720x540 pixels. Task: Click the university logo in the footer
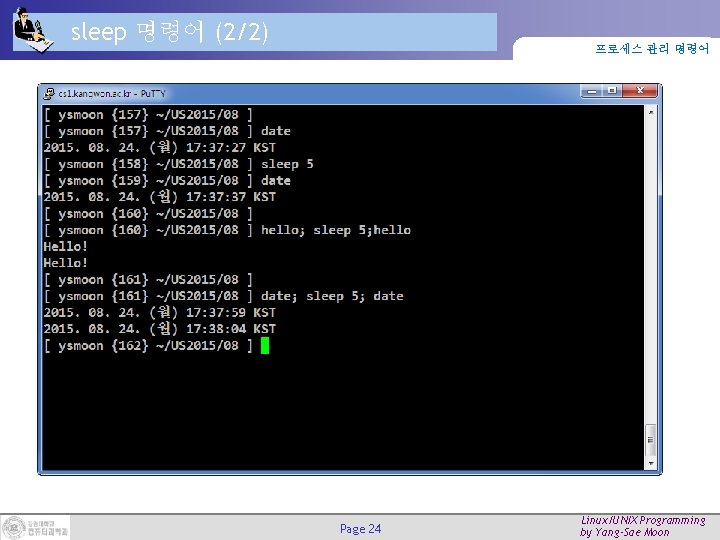[35, 528]
